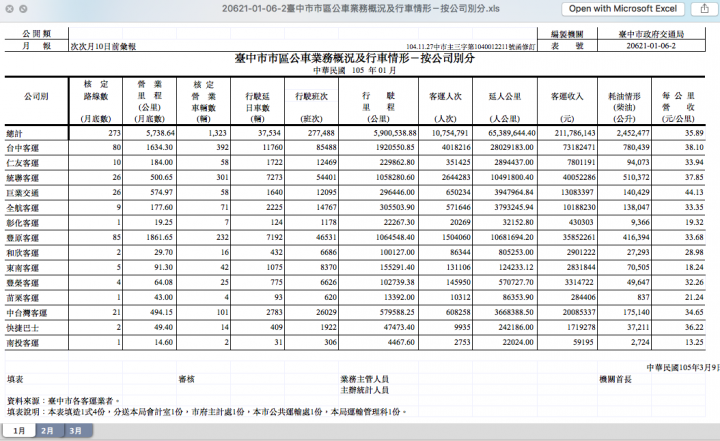Click the 延人公里 column header
Screen dimensions: 720x441
505,96
